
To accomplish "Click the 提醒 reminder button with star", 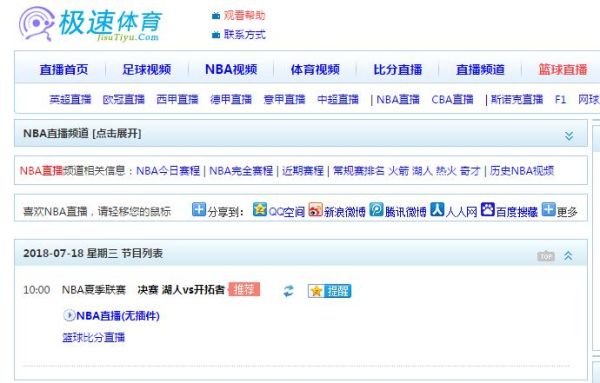I will [x=329, y=291].
